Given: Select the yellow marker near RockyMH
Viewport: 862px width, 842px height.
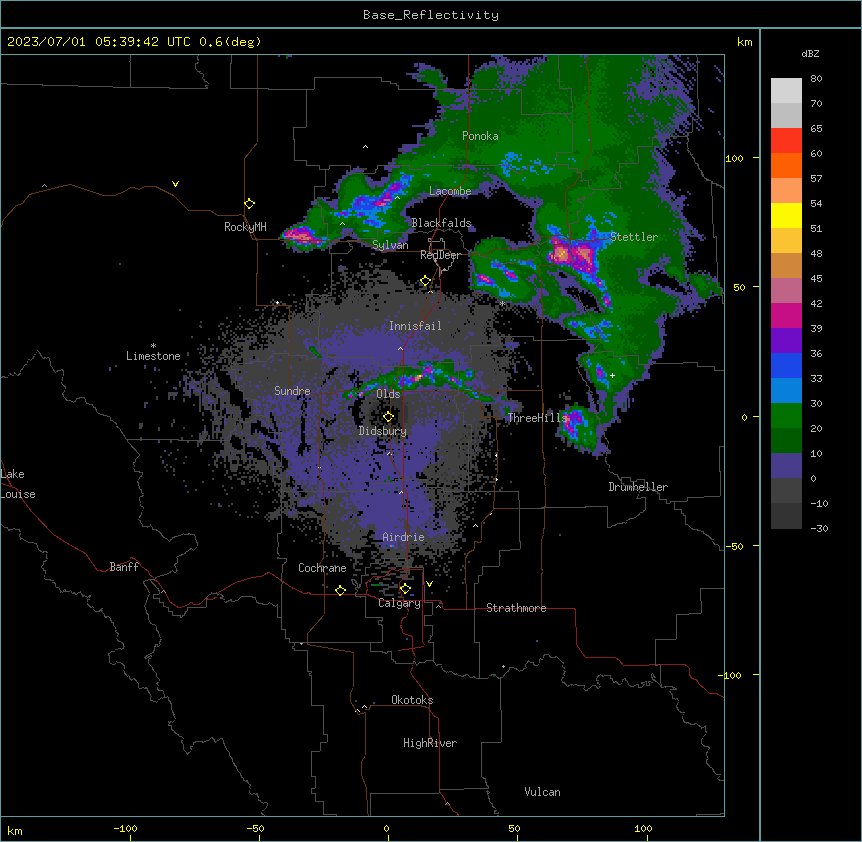Looking at the screenshot, I should tap(249, 204).
